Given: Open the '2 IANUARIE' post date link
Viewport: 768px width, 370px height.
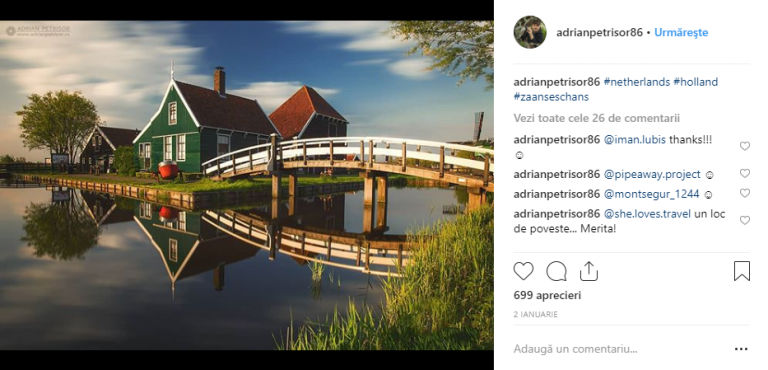Looking at the screenshot, I should click(535, 315).
